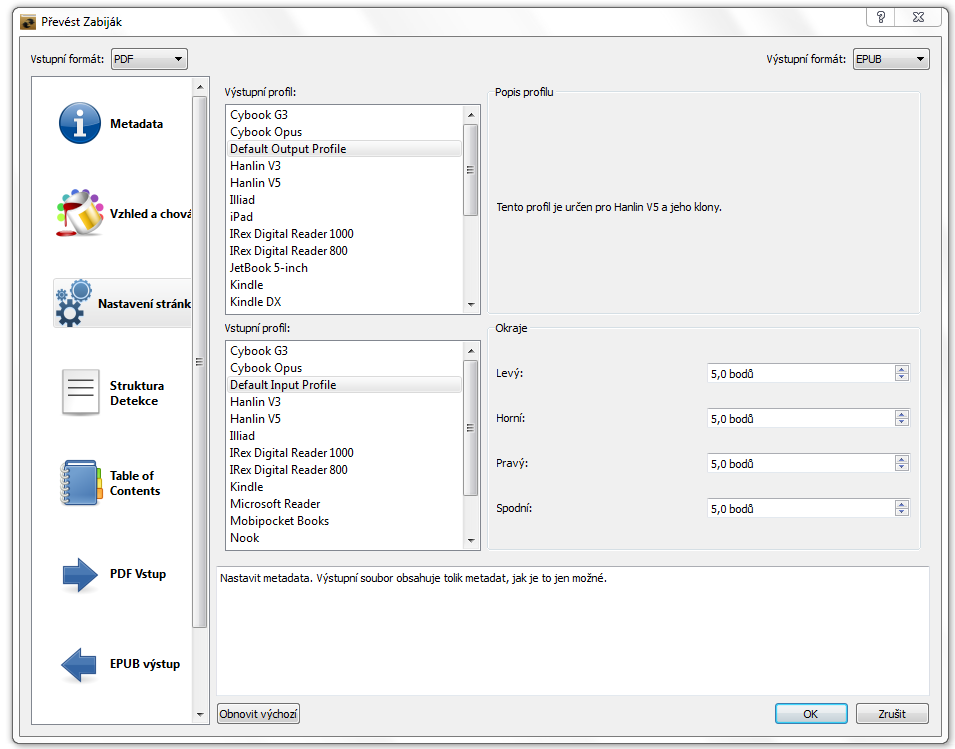Click down arrow of the sidebar scrollbar

click(x=200, y=715)
